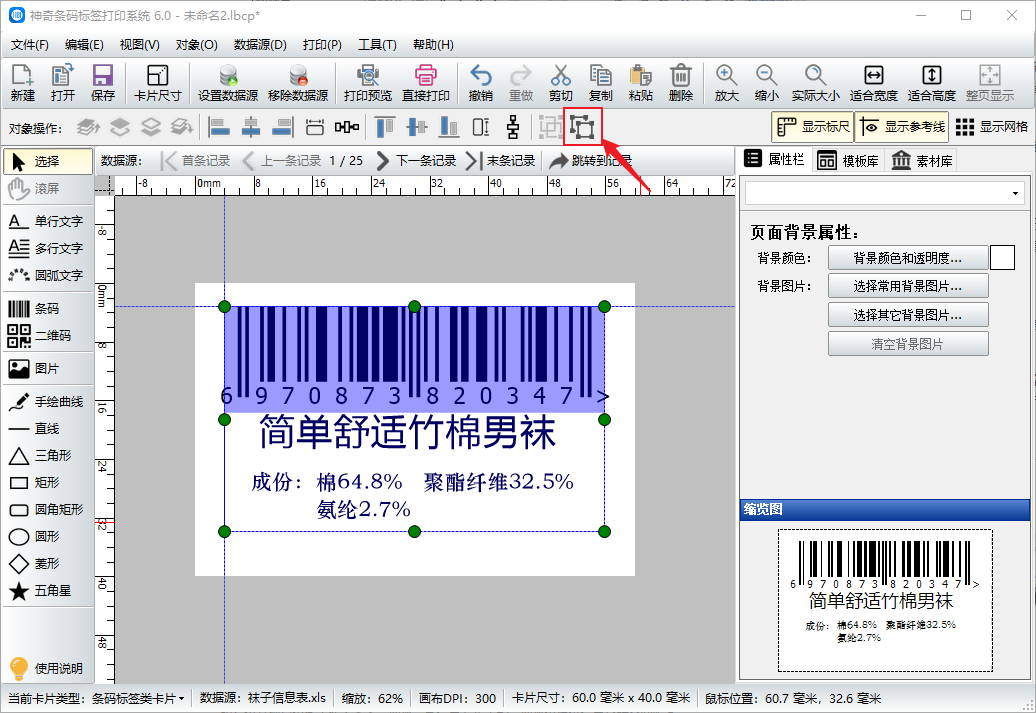Select the 单行文字 single-line text tool

pos(48,221)
